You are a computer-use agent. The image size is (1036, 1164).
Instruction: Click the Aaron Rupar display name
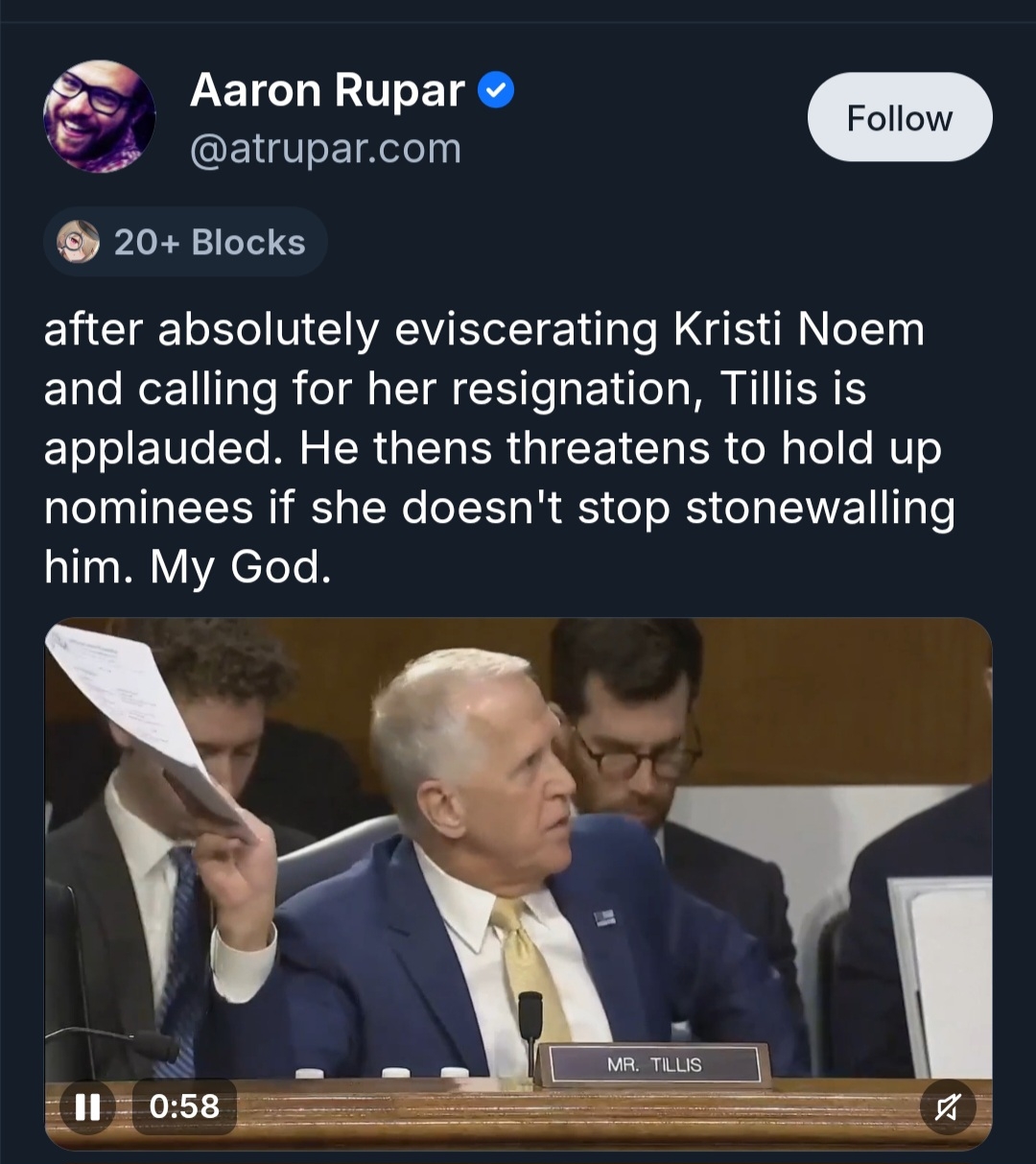pyautogui.click(x=327, y=91)
